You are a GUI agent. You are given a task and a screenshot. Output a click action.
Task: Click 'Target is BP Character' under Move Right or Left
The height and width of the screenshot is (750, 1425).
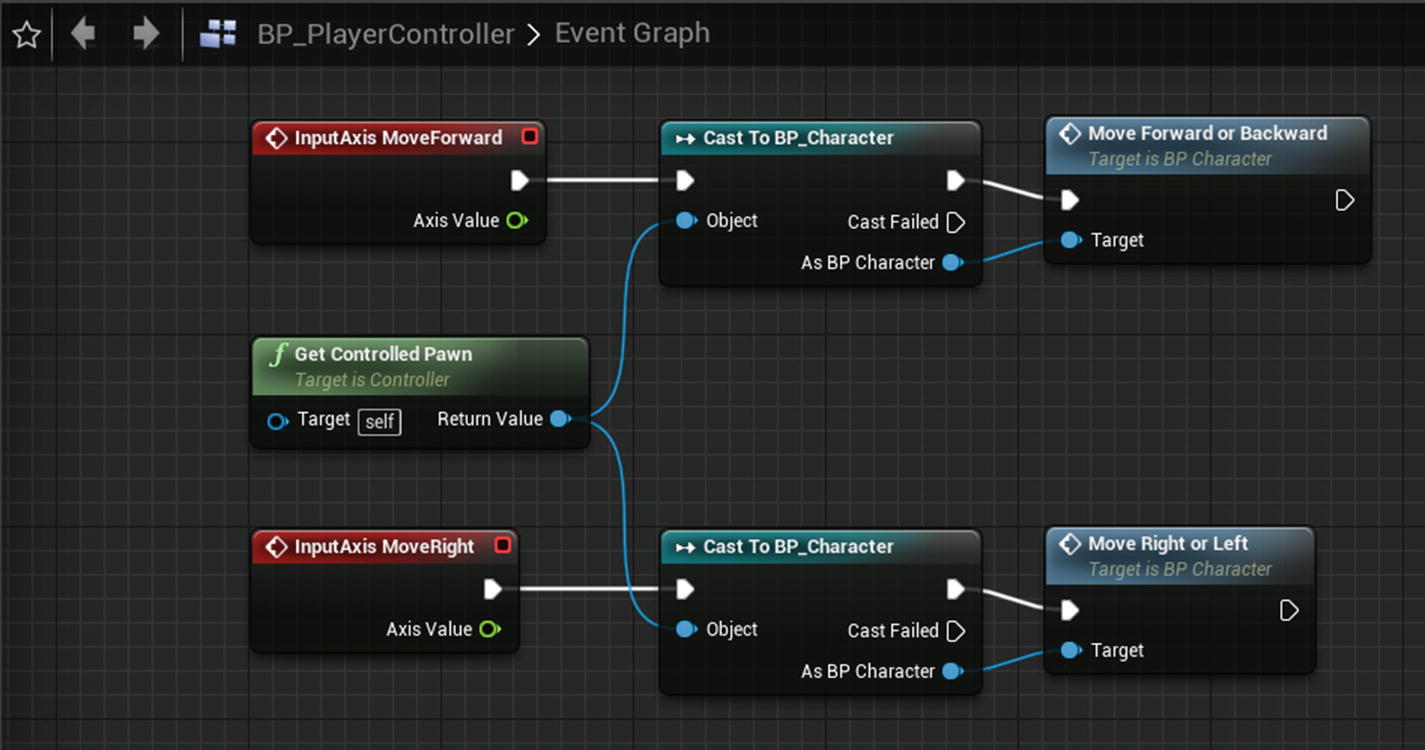1180,569
